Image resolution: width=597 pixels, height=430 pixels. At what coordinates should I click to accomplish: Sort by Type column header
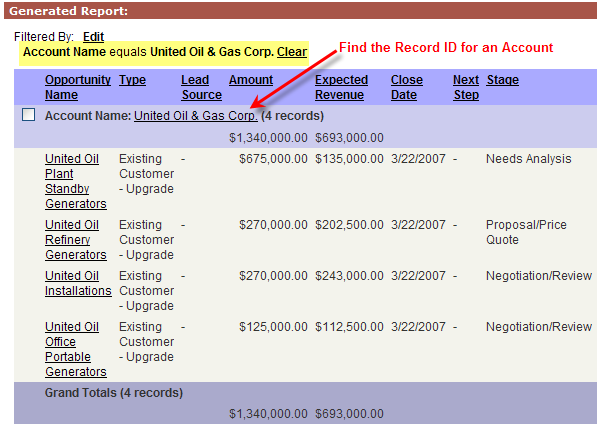(132, 80)
